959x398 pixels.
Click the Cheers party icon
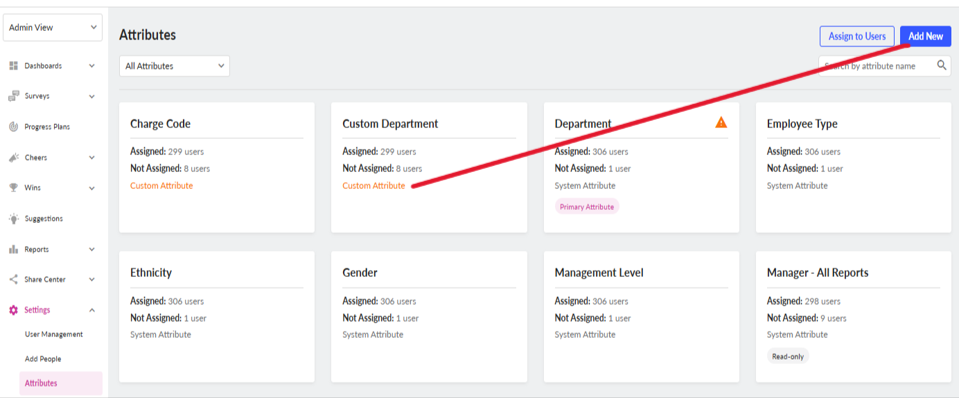pyautogui.click(x=13, y=157)
